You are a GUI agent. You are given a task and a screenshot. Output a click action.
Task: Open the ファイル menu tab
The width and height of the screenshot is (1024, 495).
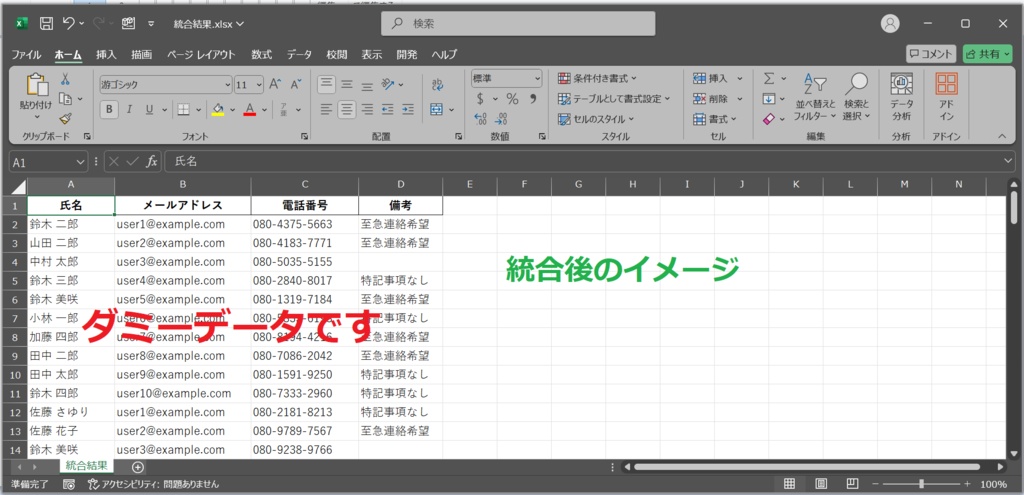(26, 55)
